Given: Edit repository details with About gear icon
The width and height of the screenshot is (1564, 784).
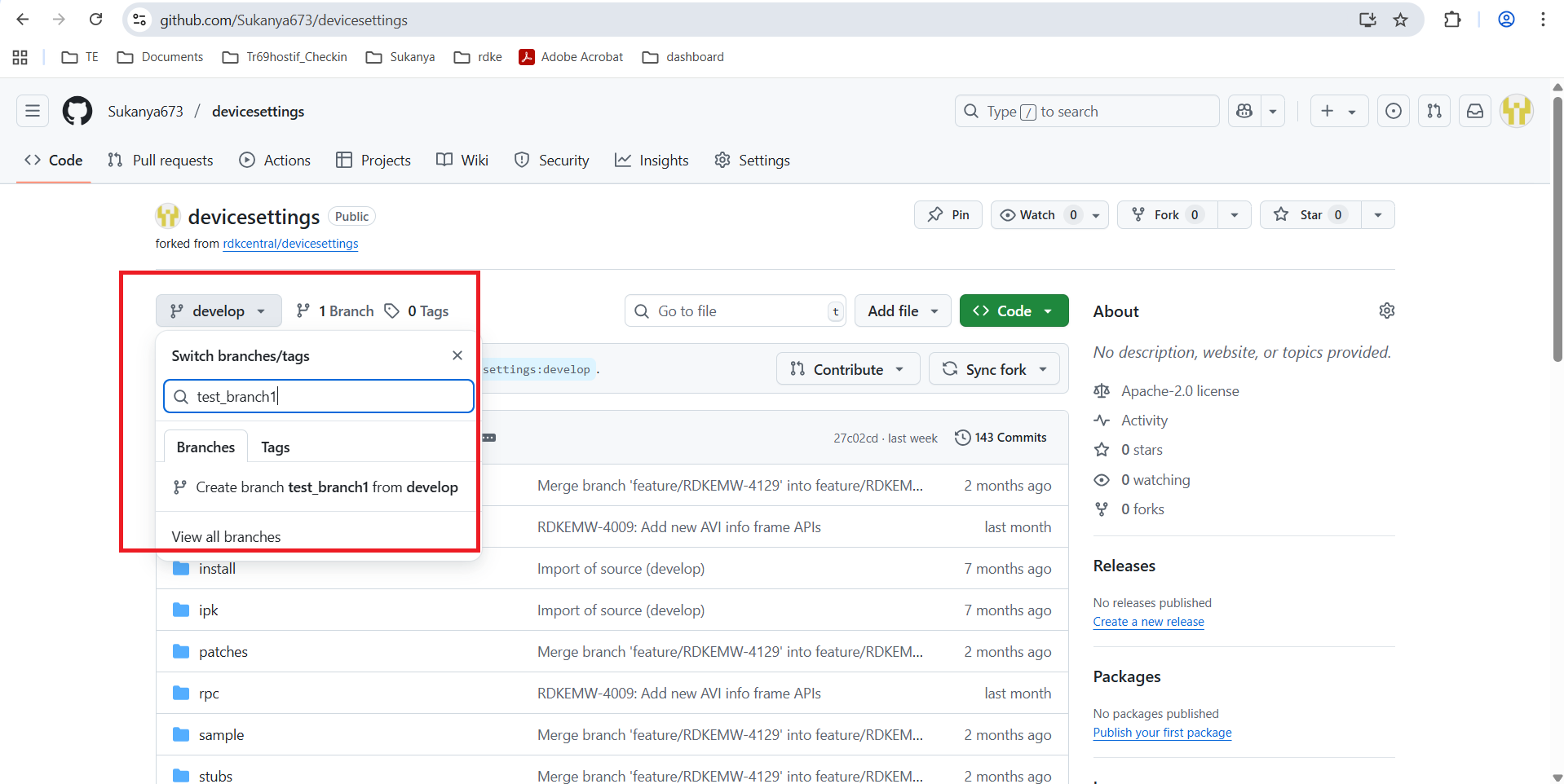Looking at the screenshot, I should pyautogui.click(x=1386, y=311).
